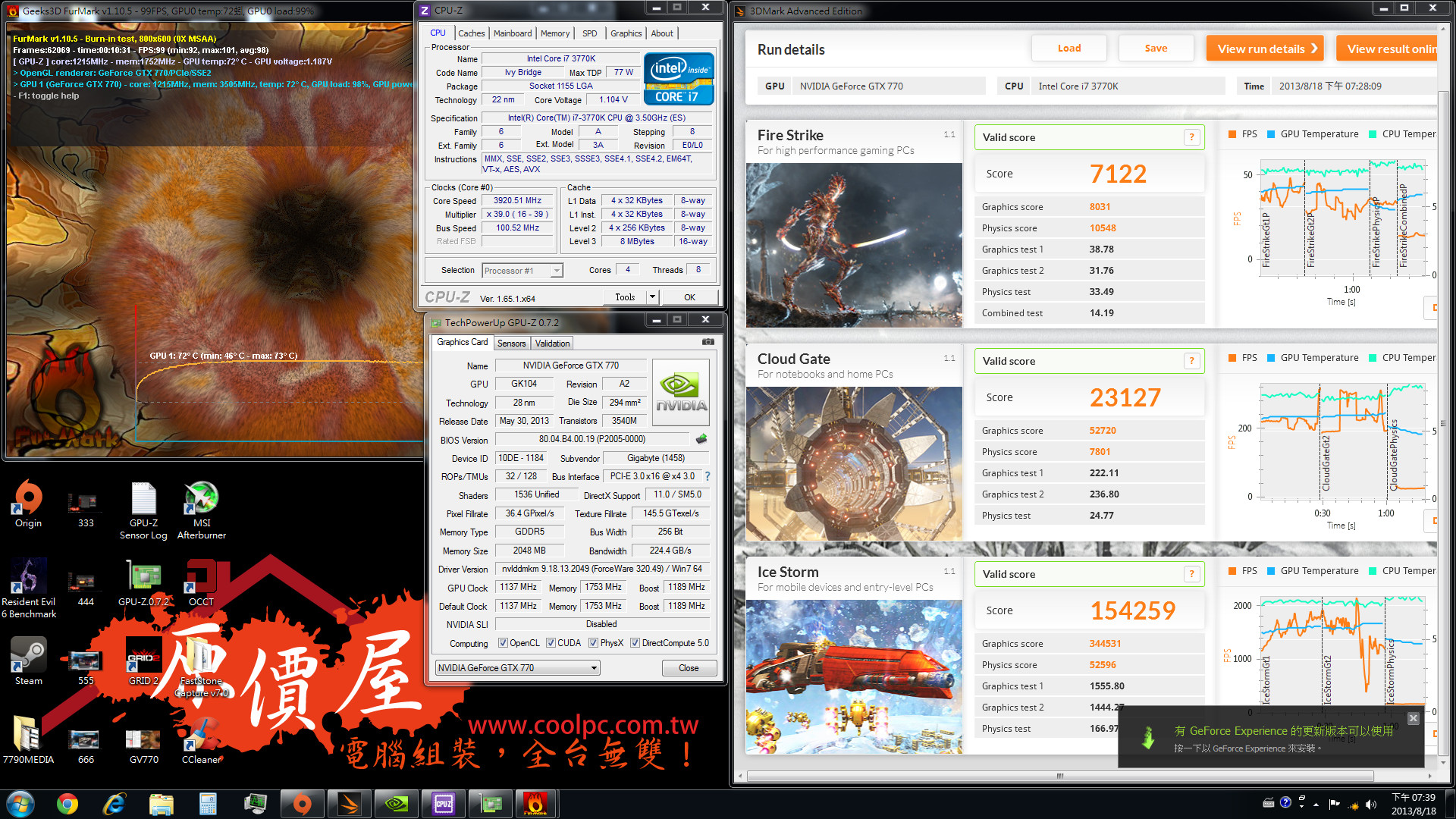Click GPU Temperature blue legend swatch in Cloud Gate

pyautogui.click(x=1271, y=358)
